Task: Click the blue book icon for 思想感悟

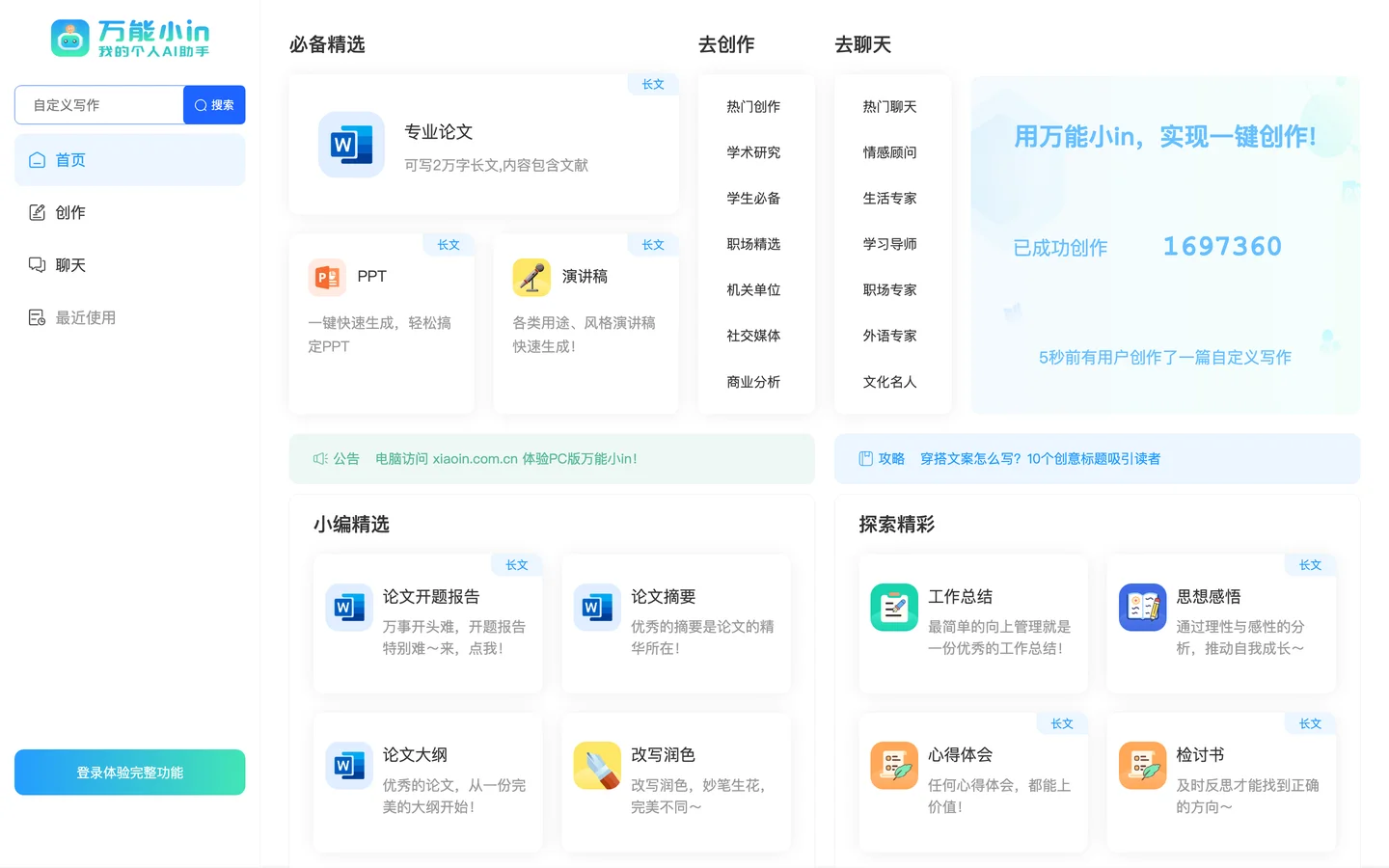Action: point(1142,608)
